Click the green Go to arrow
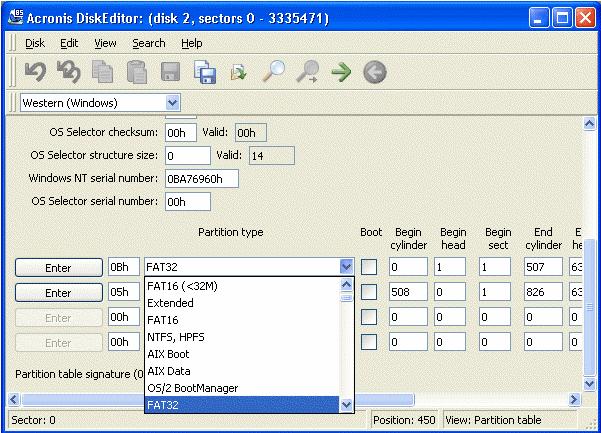This screenshot has width=601, height=433. pos(341,72)
